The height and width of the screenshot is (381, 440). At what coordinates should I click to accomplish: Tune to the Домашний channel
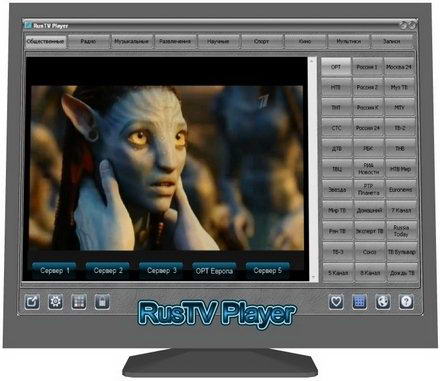(x=369, y=210)
